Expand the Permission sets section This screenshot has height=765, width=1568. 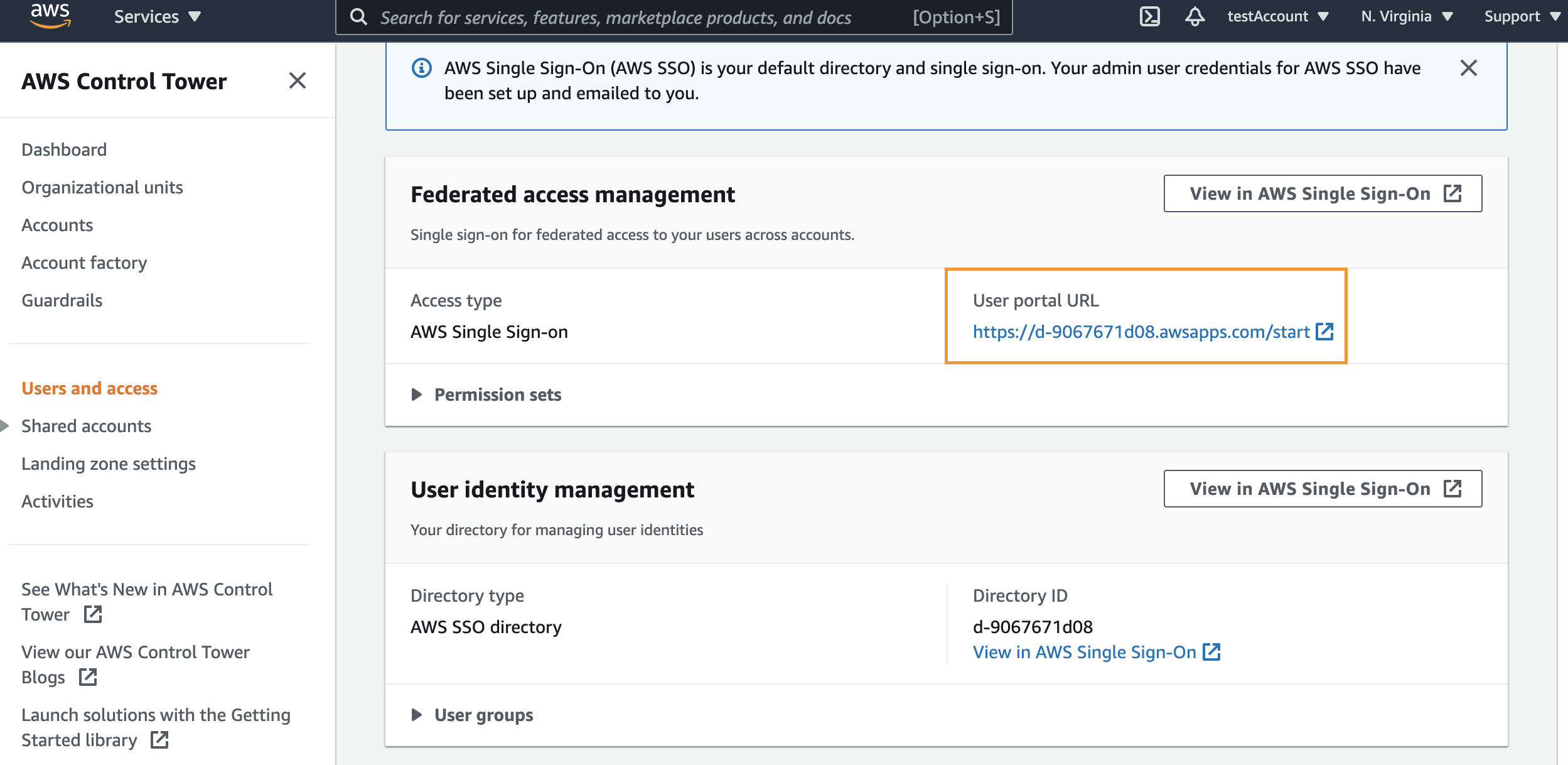click(x=486, y=394)
